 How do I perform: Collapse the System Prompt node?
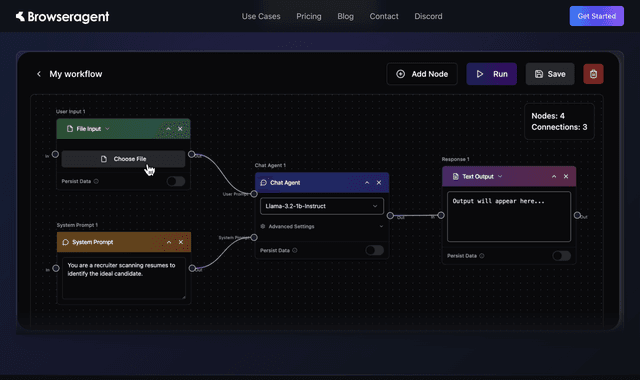pos(169,242)
